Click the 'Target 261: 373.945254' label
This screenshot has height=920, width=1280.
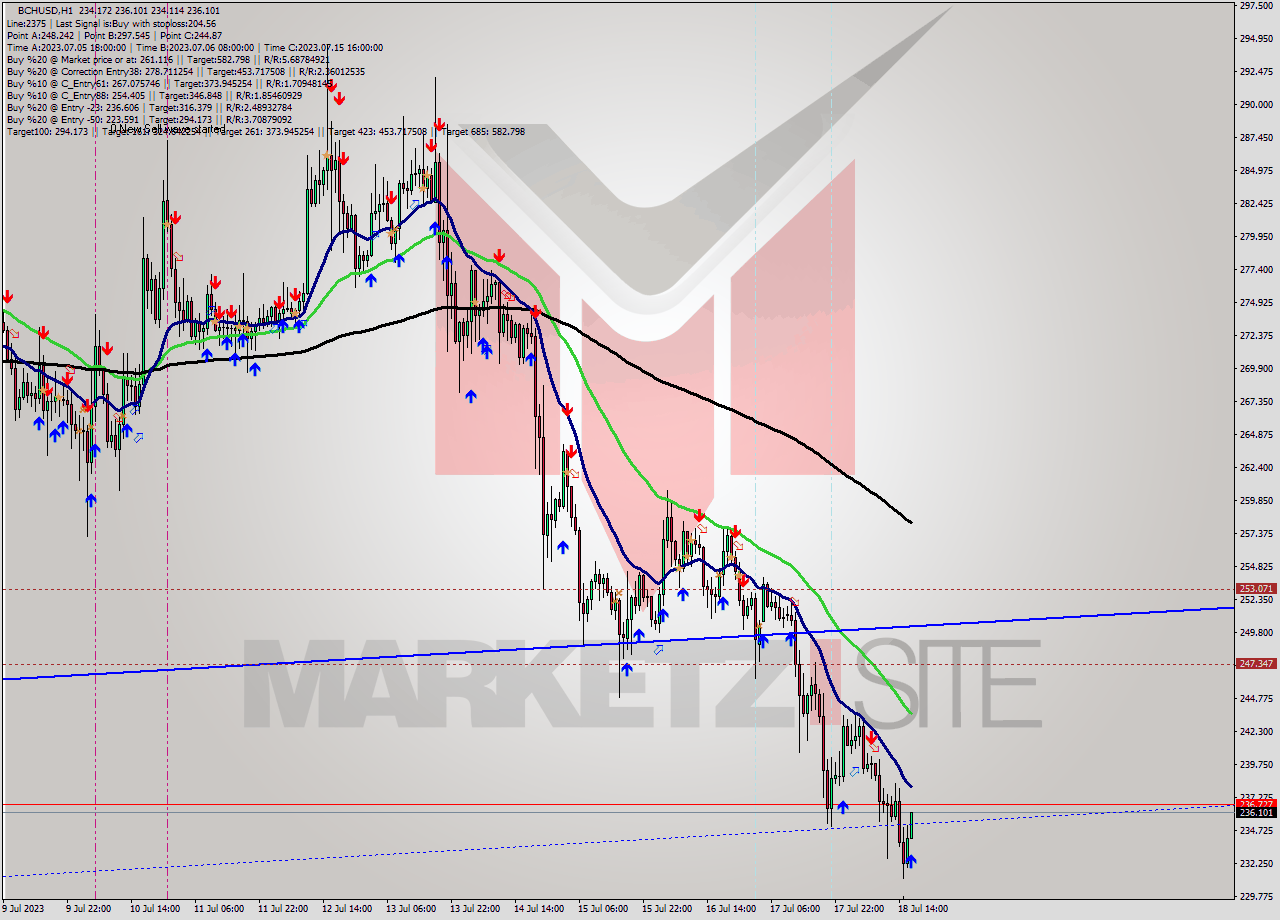point(266,131)
